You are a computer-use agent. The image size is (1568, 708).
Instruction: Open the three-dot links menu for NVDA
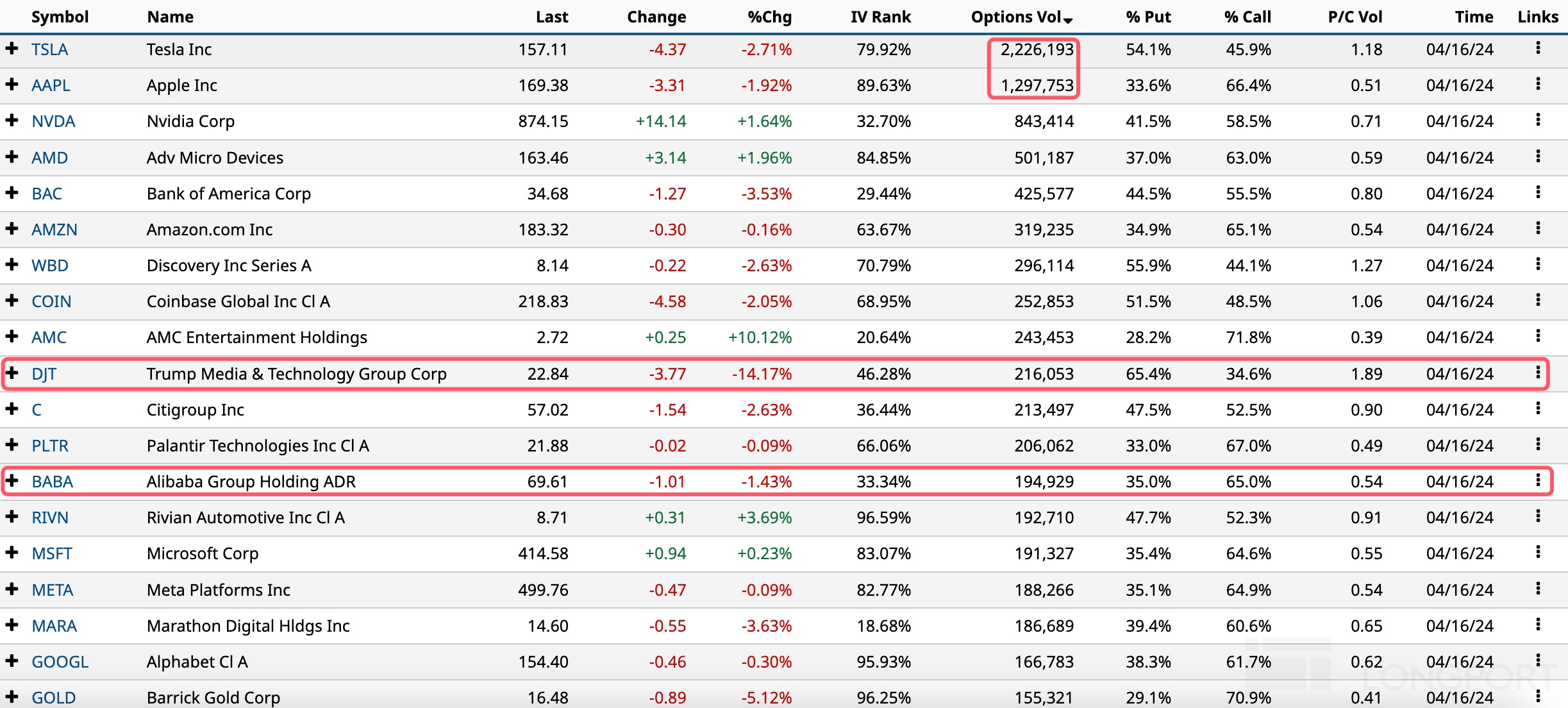point(1538,120)
